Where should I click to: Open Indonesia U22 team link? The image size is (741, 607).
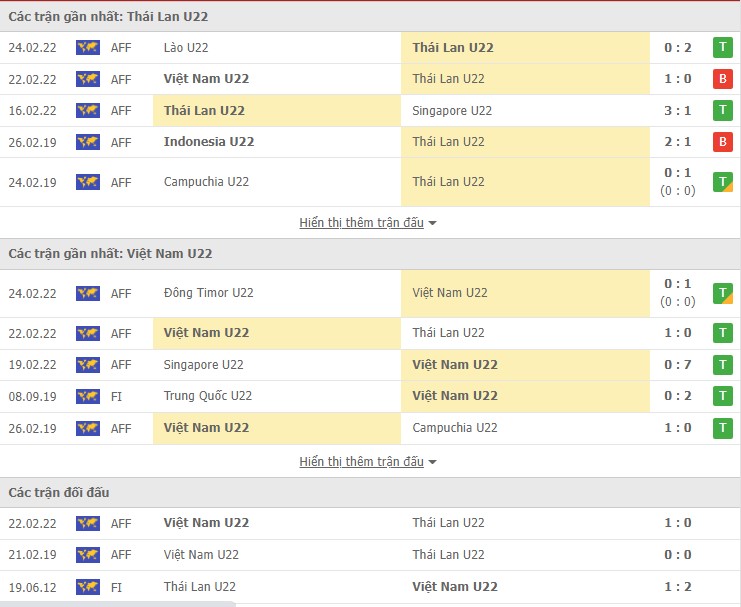click(x=208, y=142)
